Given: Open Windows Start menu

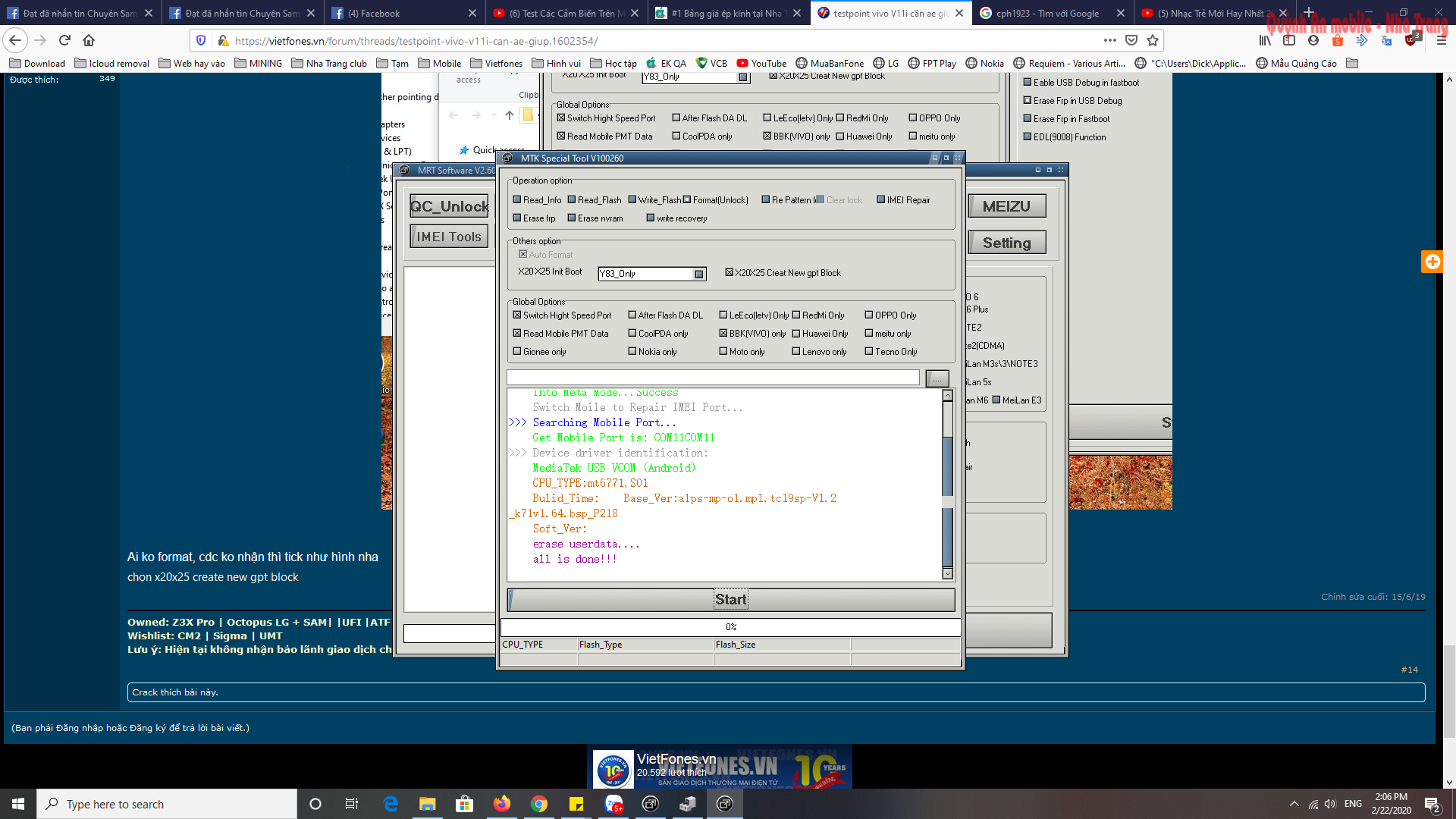Looking at the screenshot, I should pyautogui.click(x=18, y=804).
